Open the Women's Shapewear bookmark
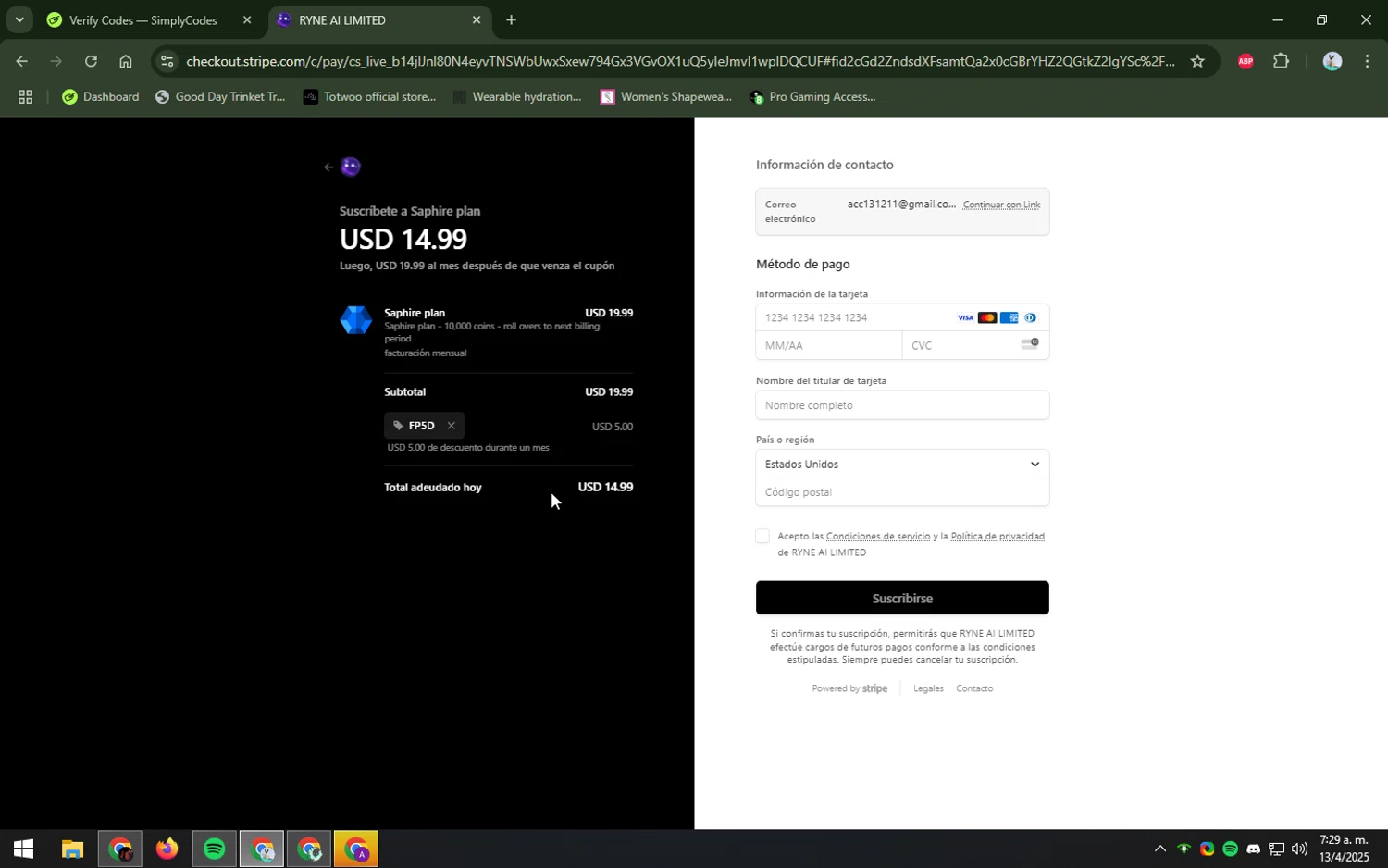The width and height of the screenshot is (1388, 868). coord(666,97)
